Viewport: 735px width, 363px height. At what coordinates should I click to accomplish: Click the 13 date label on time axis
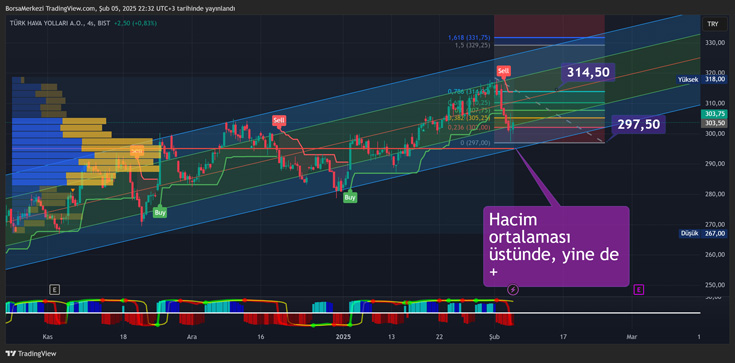coord(392,336)
